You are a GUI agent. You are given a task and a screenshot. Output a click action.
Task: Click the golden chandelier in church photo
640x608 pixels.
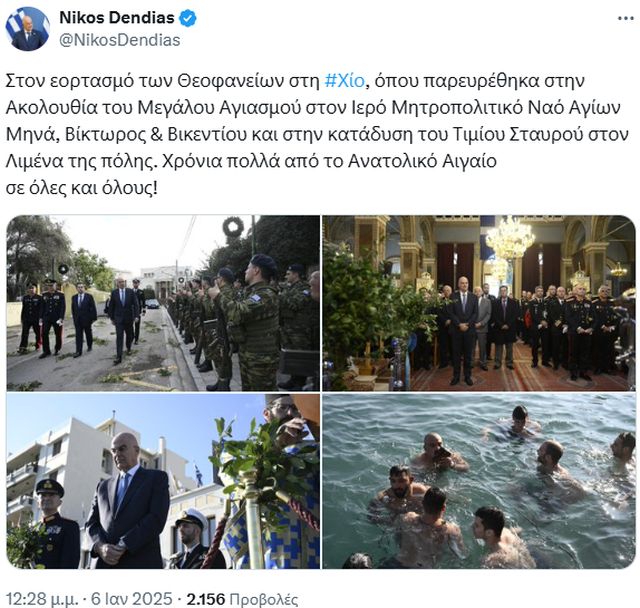click(x=510, y=238)
